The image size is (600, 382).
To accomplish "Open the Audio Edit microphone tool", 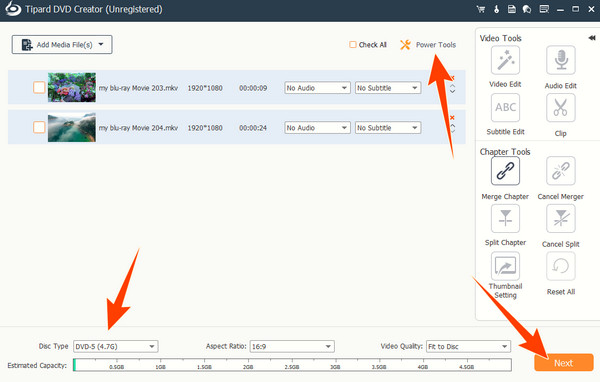I will (x=561, y=60).
